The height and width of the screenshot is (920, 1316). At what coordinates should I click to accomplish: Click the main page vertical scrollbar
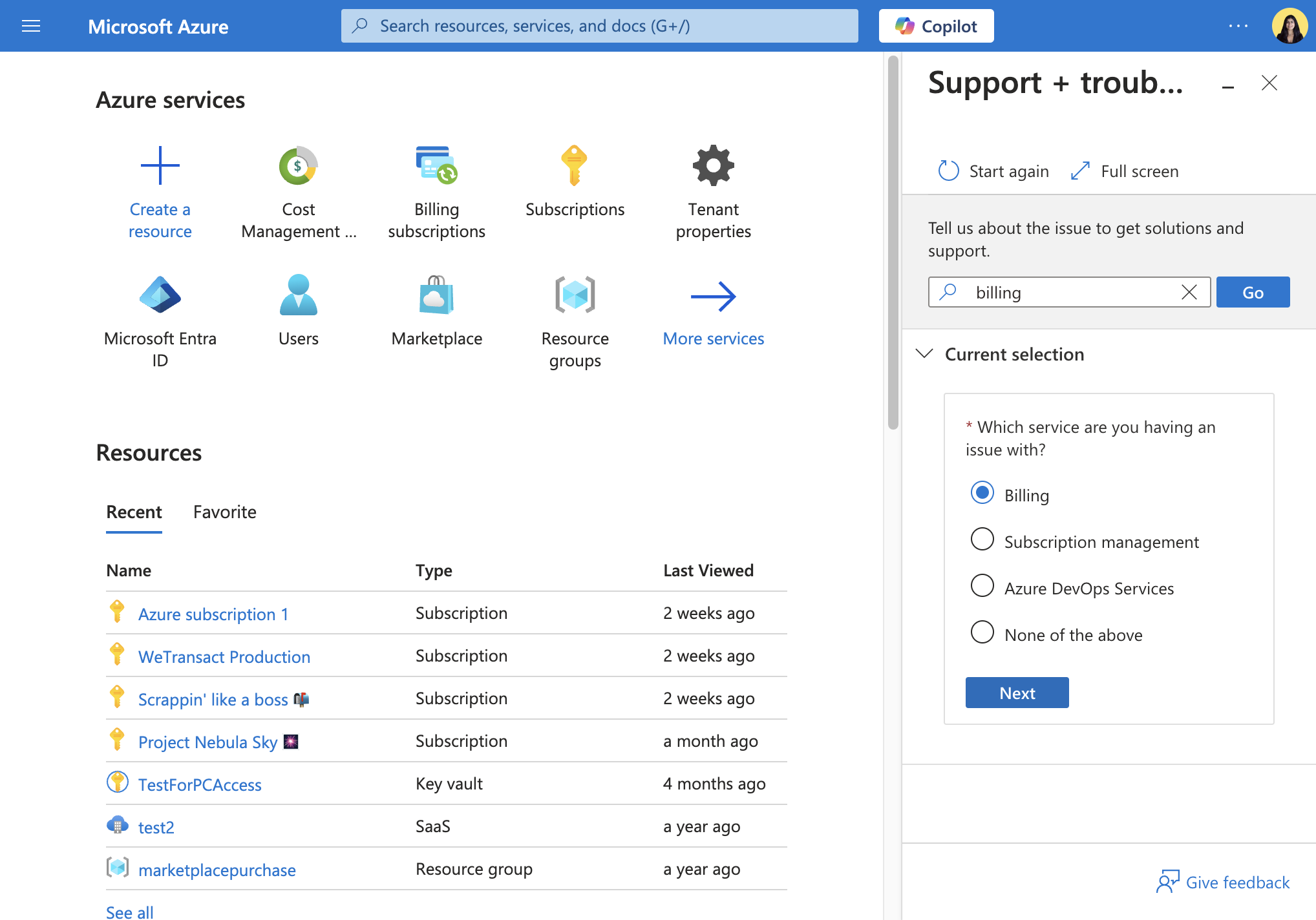893,242
